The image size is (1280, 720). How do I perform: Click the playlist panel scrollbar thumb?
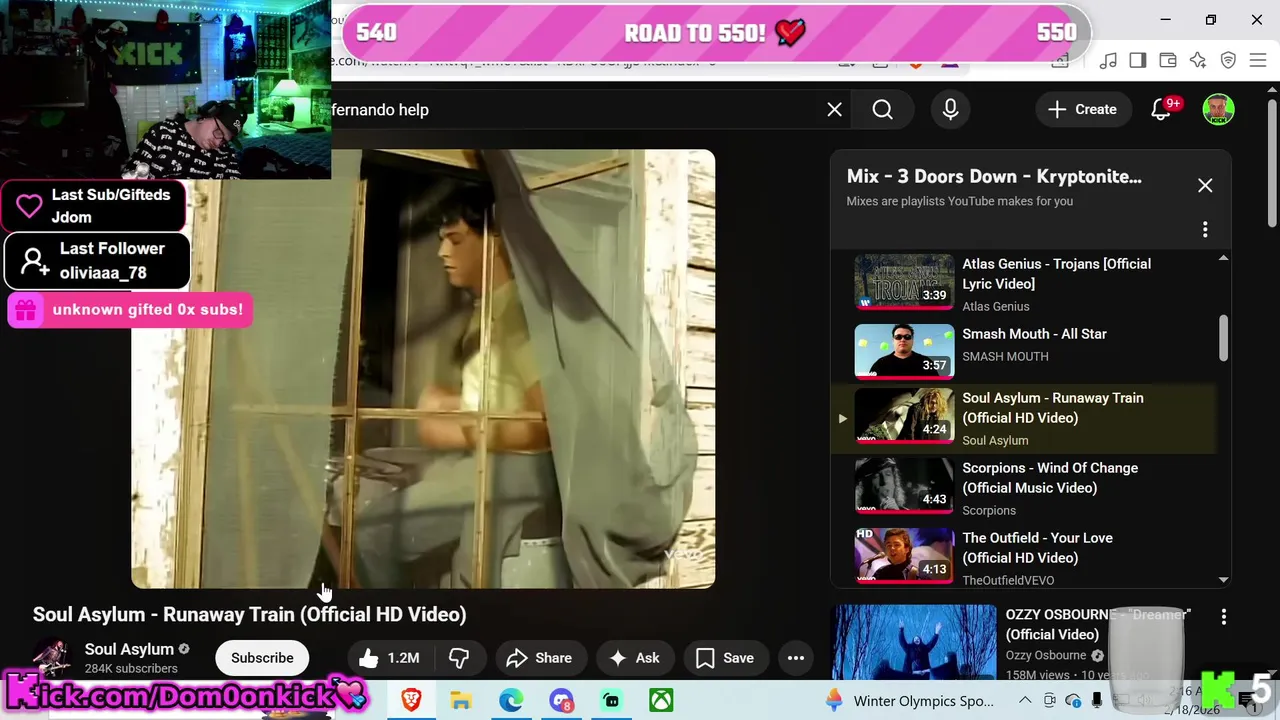(x=1223, y=339)
